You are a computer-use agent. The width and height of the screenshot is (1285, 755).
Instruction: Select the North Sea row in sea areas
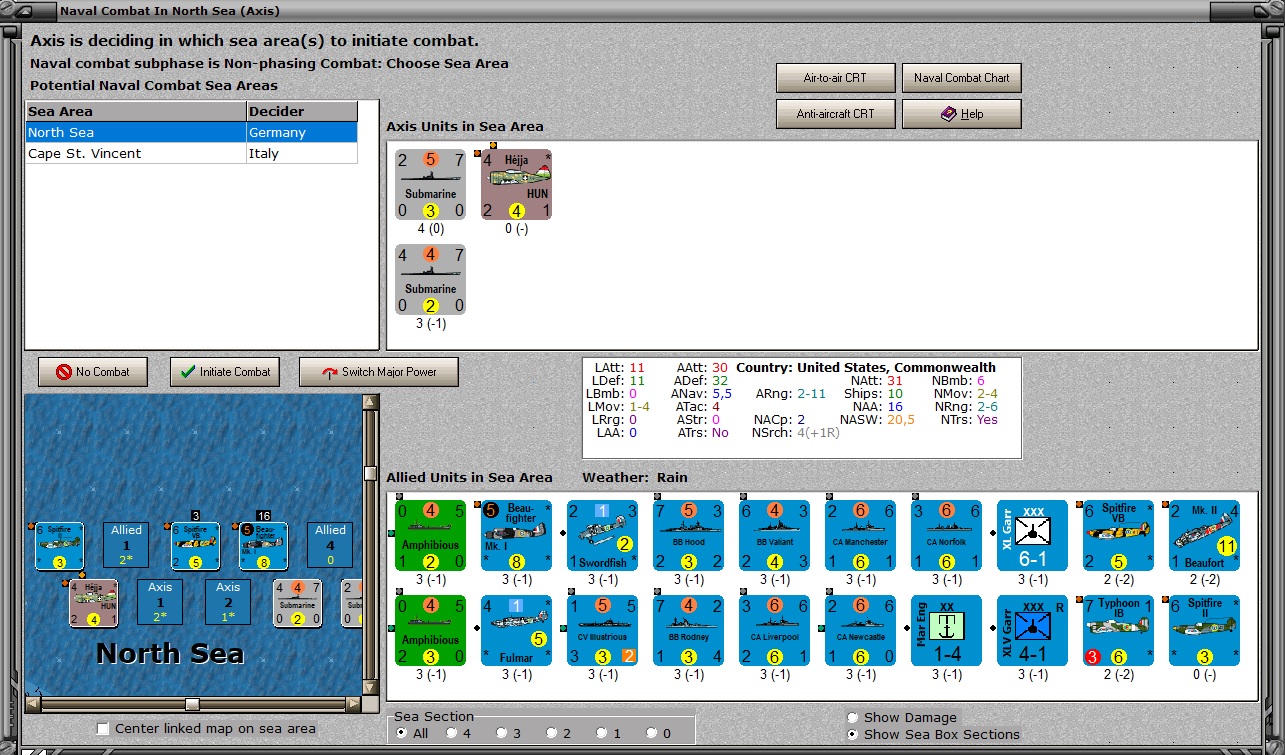click(x=191, y=133)
